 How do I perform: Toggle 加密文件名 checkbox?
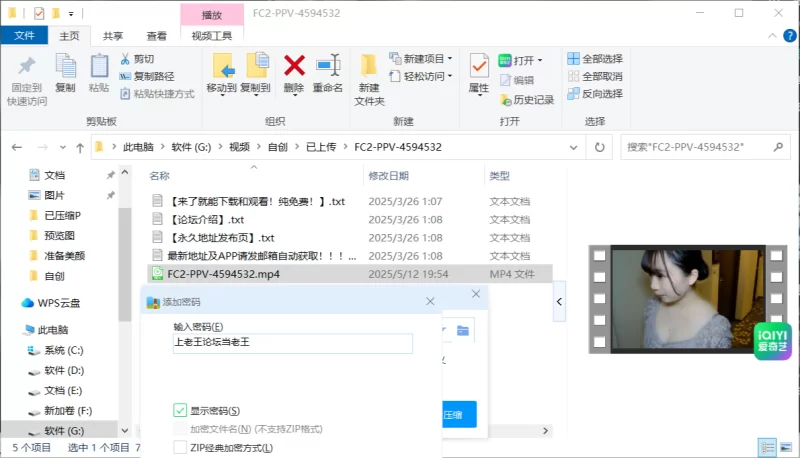[x=180, y=429]
